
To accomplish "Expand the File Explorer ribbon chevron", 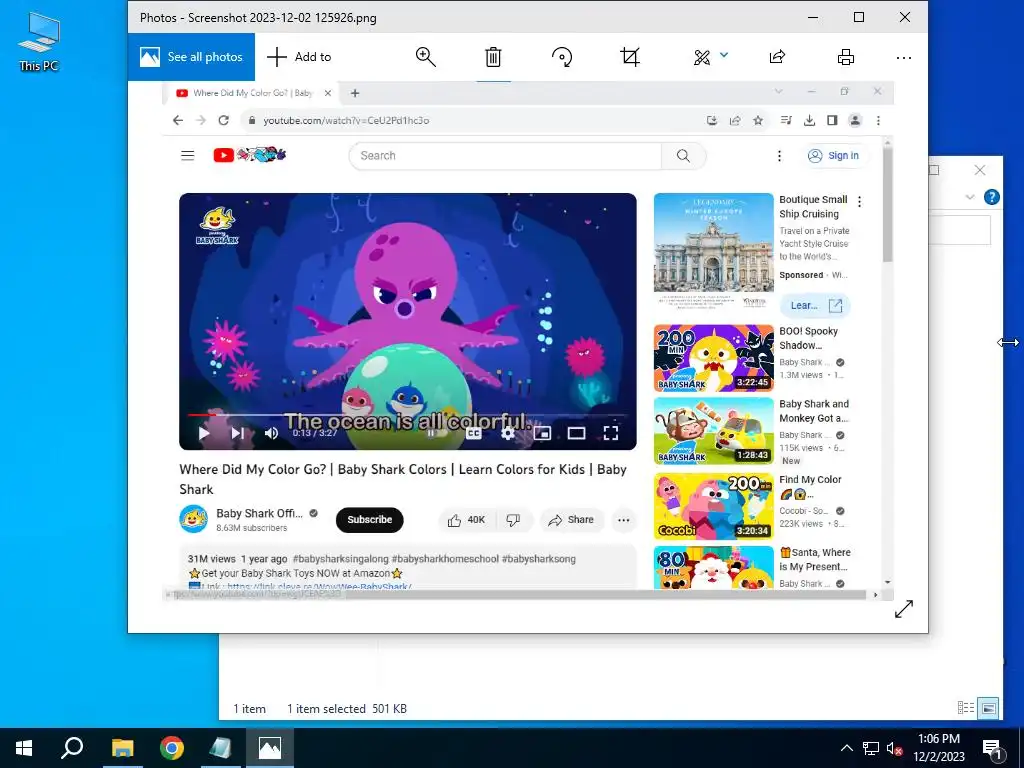I will 970,197.
